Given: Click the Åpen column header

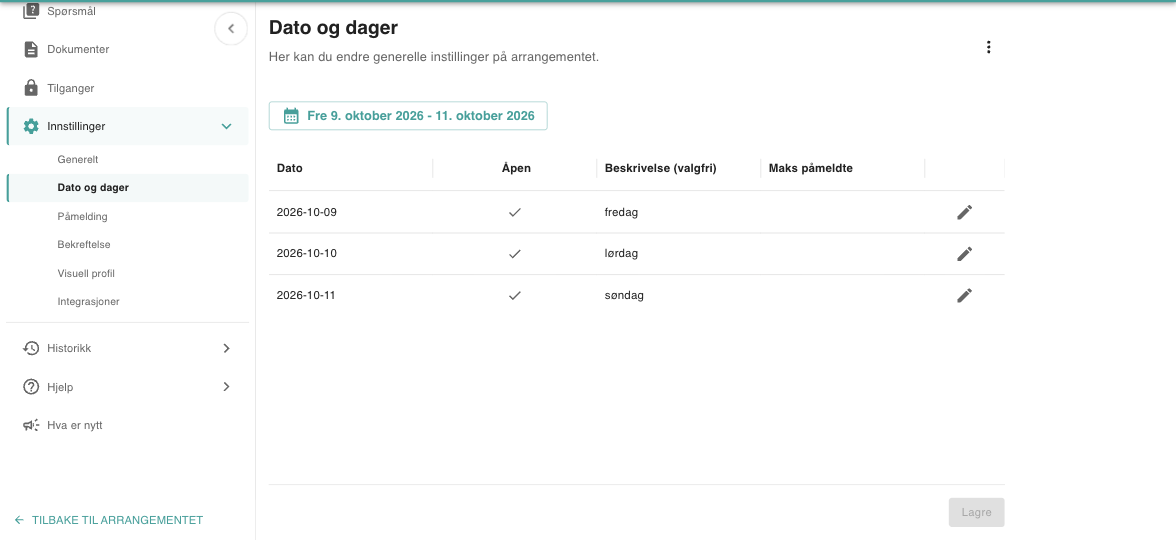Looking at the screenshot, I should [x=516, y=168].
